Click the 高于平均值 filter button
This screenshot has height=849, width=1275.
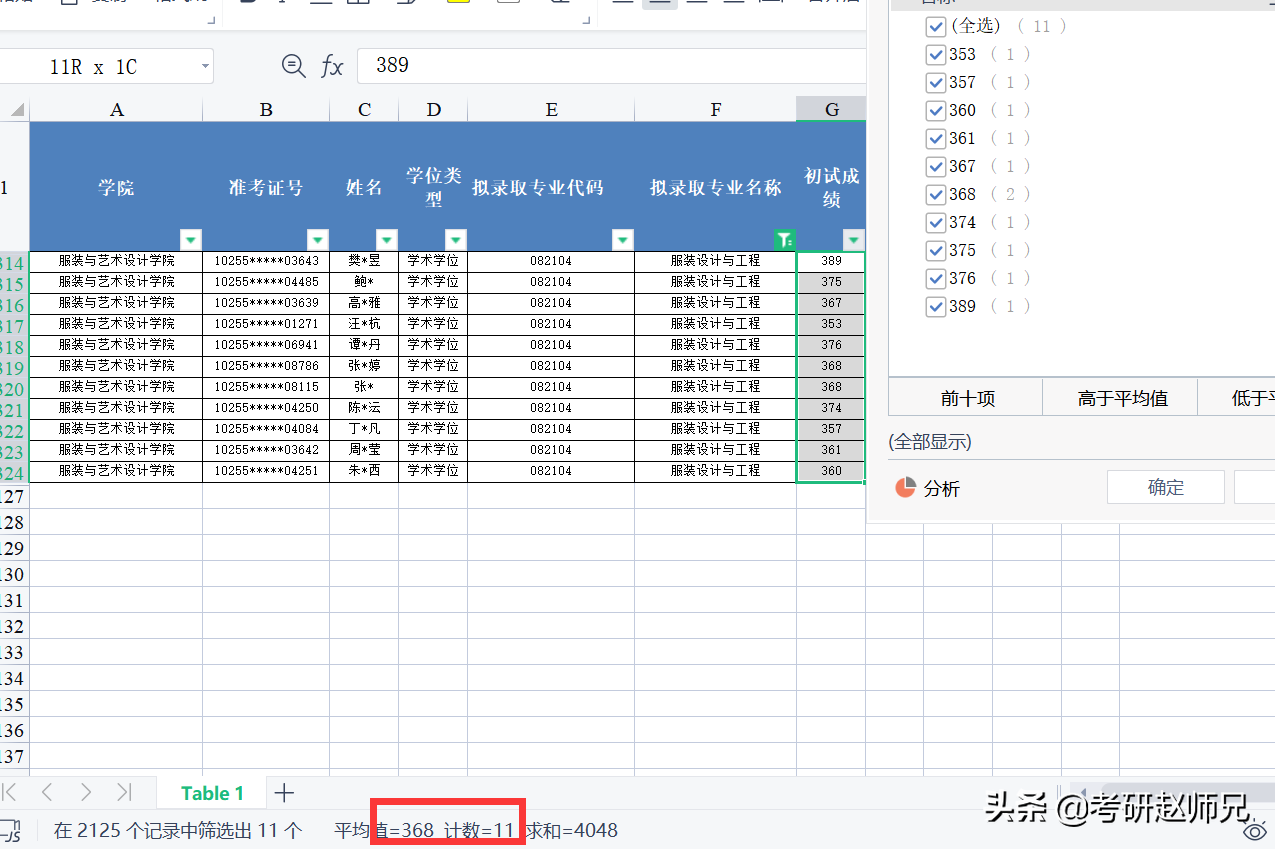pos(1120,396)
